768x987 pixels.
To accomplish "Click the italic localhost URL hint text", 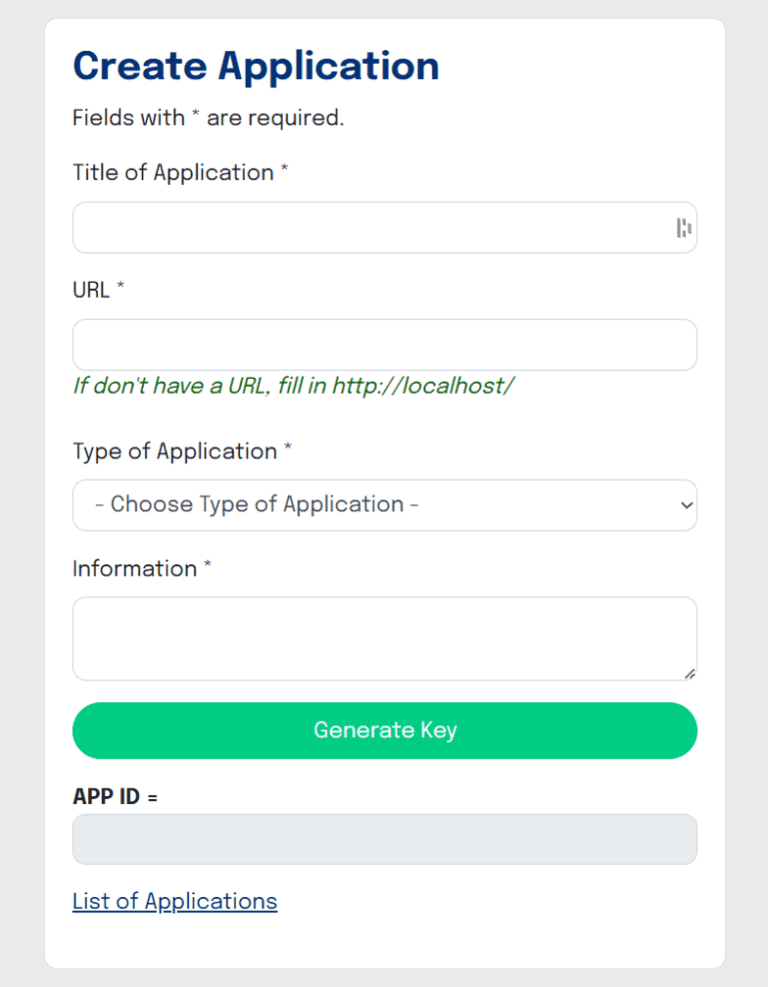I will click(x=293, y=385).
